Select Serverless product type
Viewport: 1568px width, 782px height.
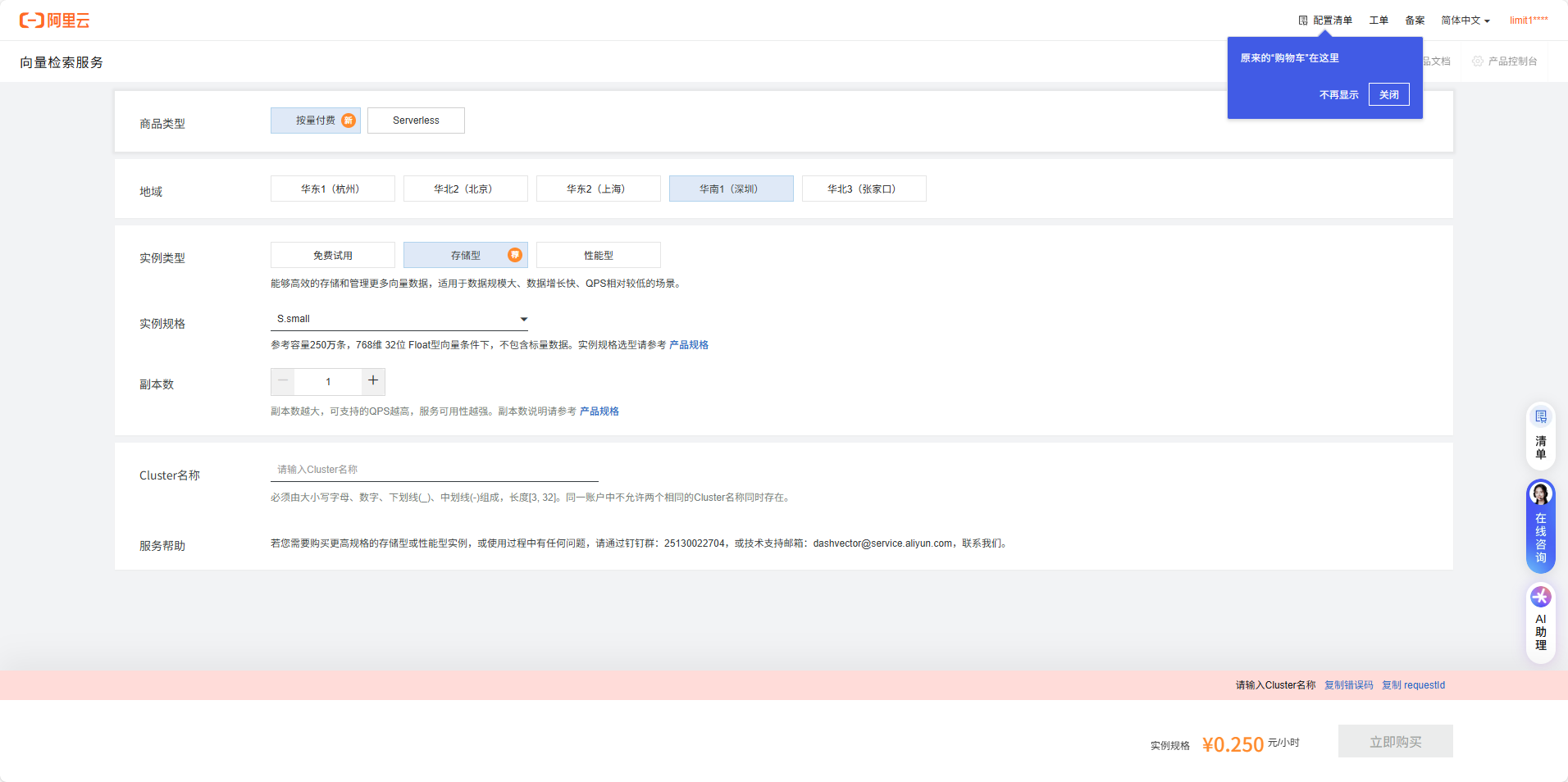click(416, 120)
